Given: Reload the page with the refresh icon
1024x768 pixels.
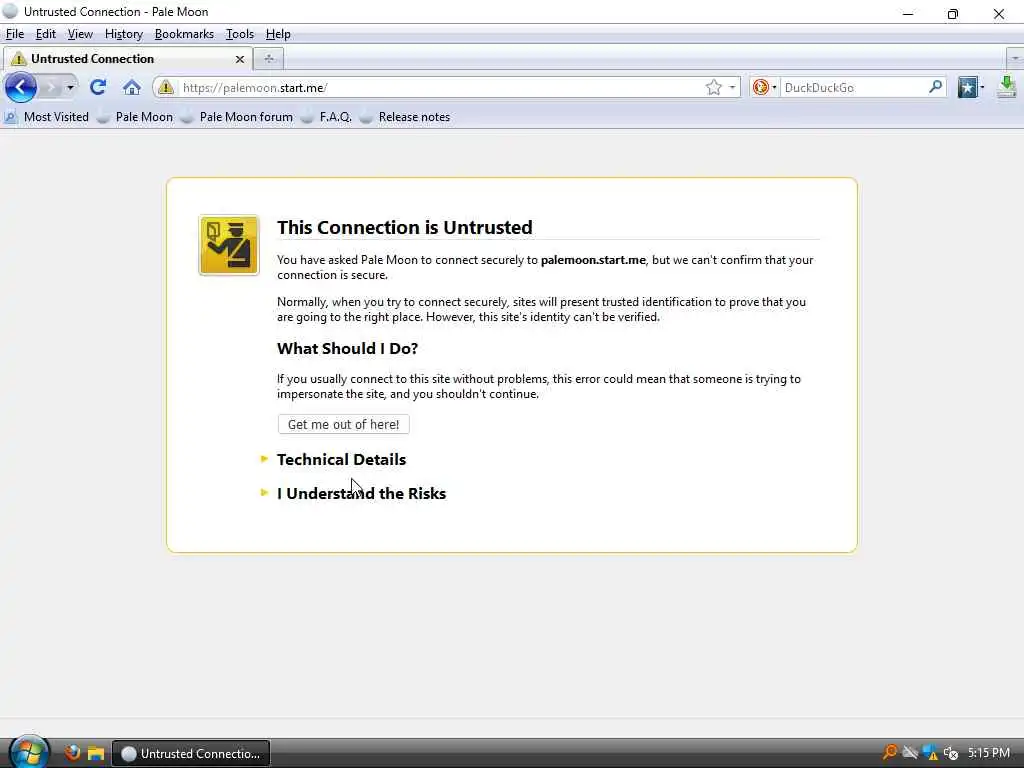Looking at the screenshot, I should pyautogui.click(x=98, y=87).
